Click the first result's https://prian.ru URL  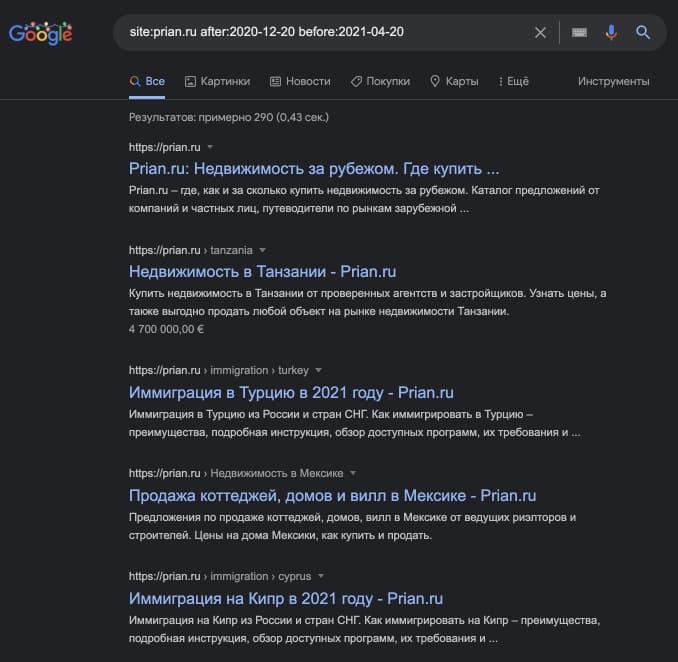click(x=165, y=147)
